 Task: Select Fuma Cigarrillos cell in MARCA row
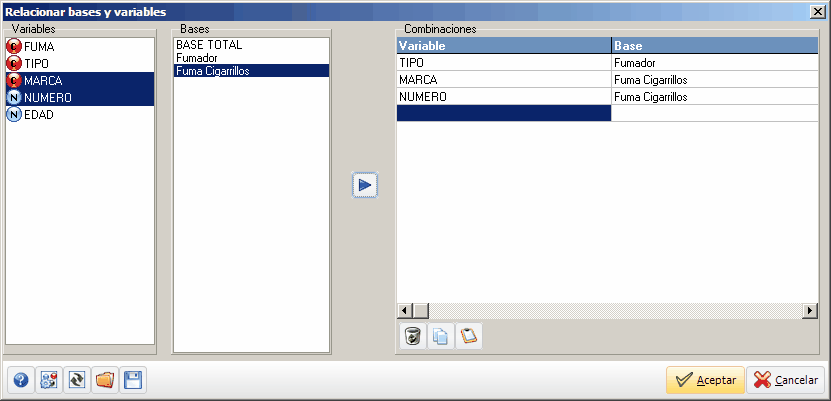coord(714,79)
